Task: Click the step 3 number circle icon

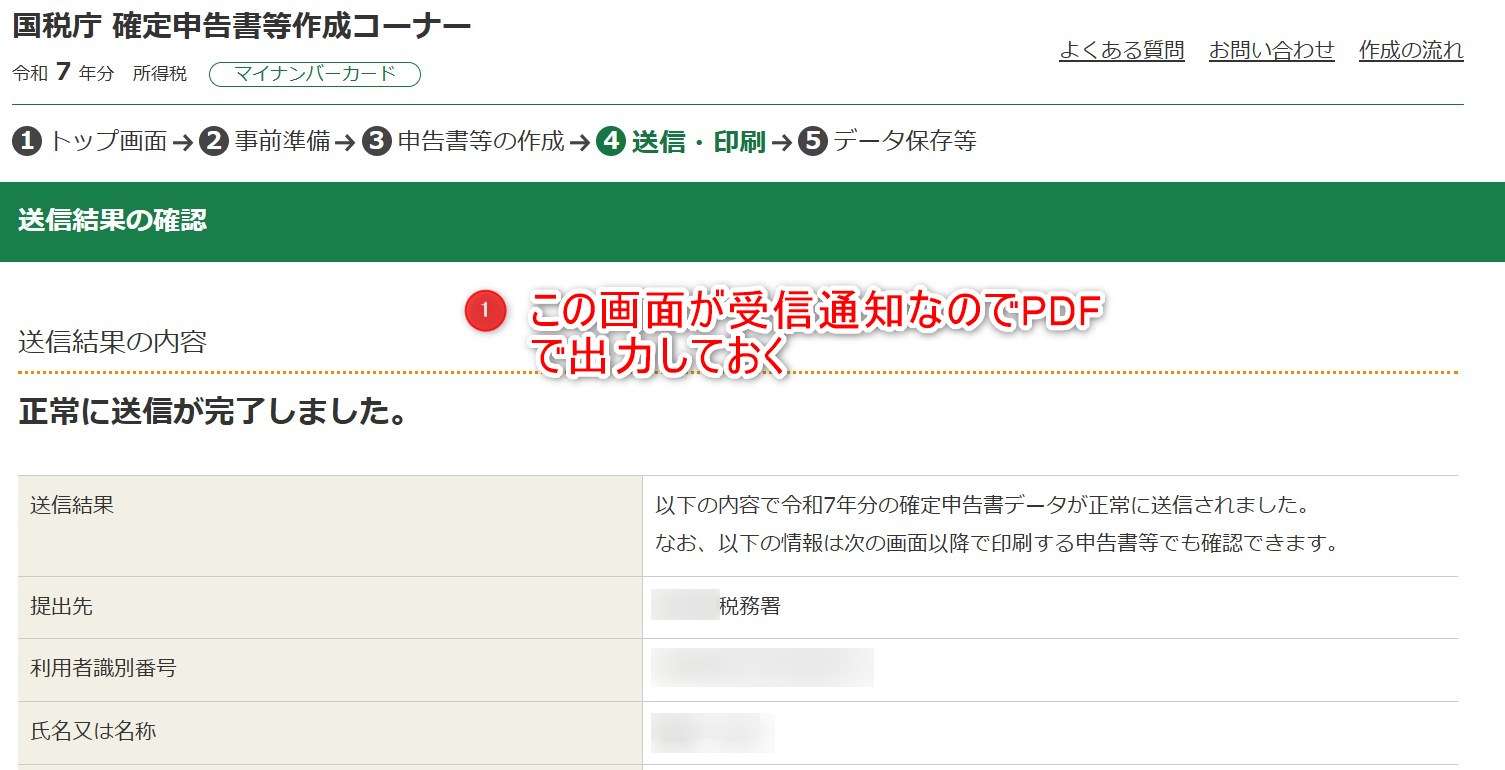Action: (x=376, y=142)
